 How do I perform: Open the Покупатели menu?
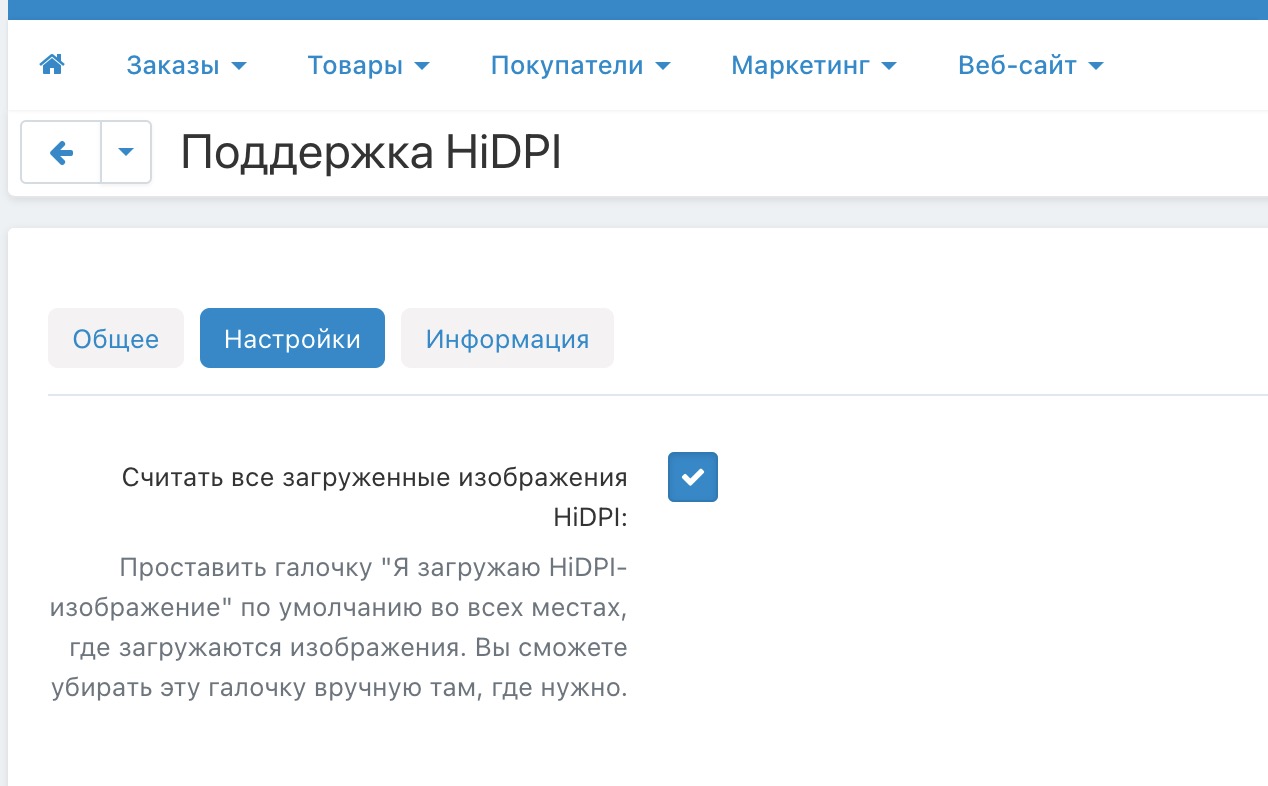click(579, 66)
